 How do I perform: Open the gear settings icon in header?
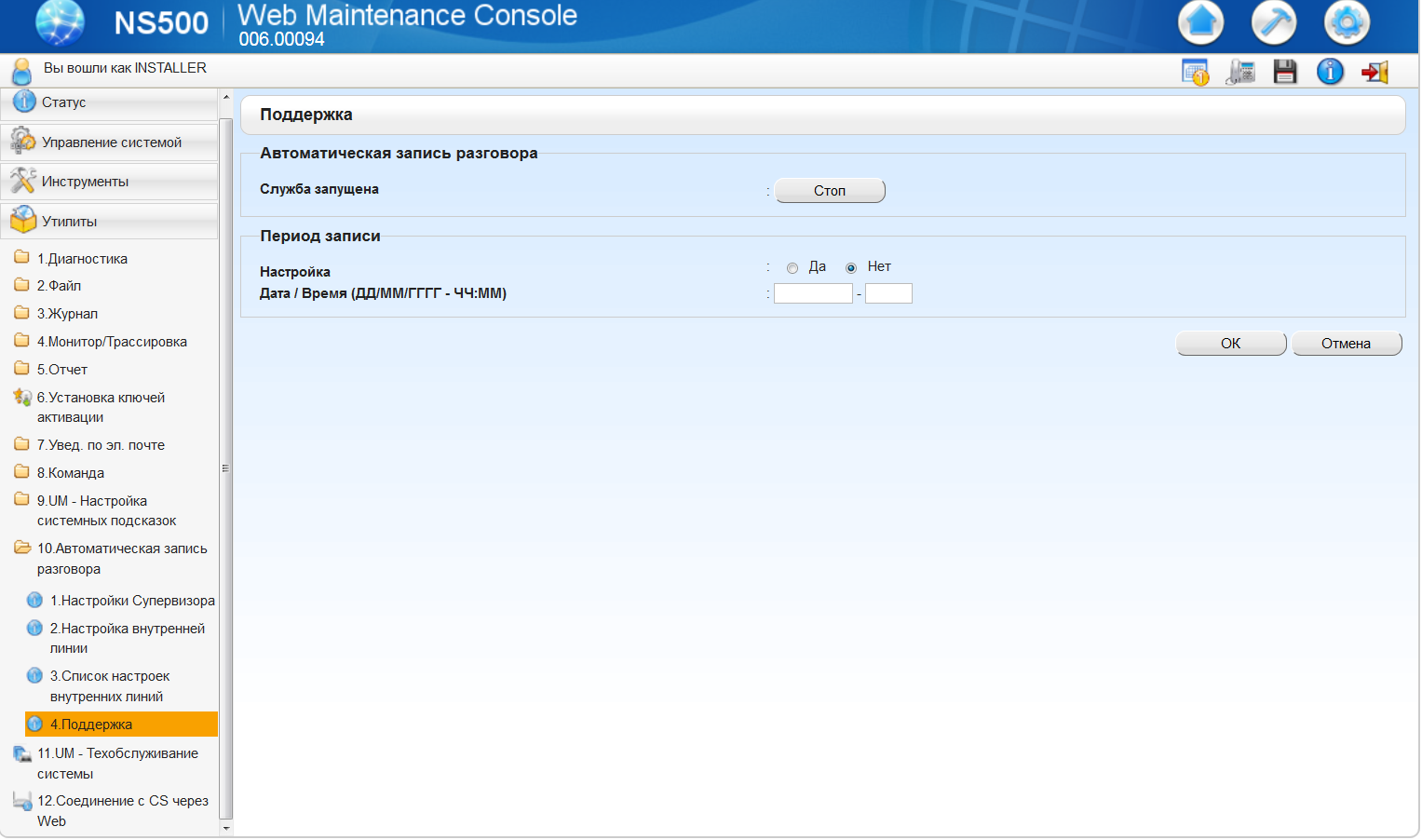pos(1348,21)
